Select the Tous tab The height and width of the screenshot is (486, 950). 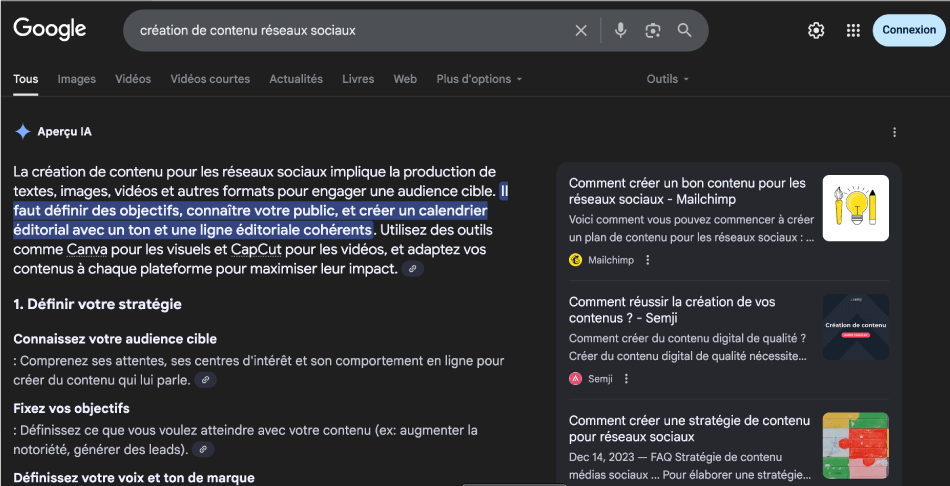[x=25, y=79]
